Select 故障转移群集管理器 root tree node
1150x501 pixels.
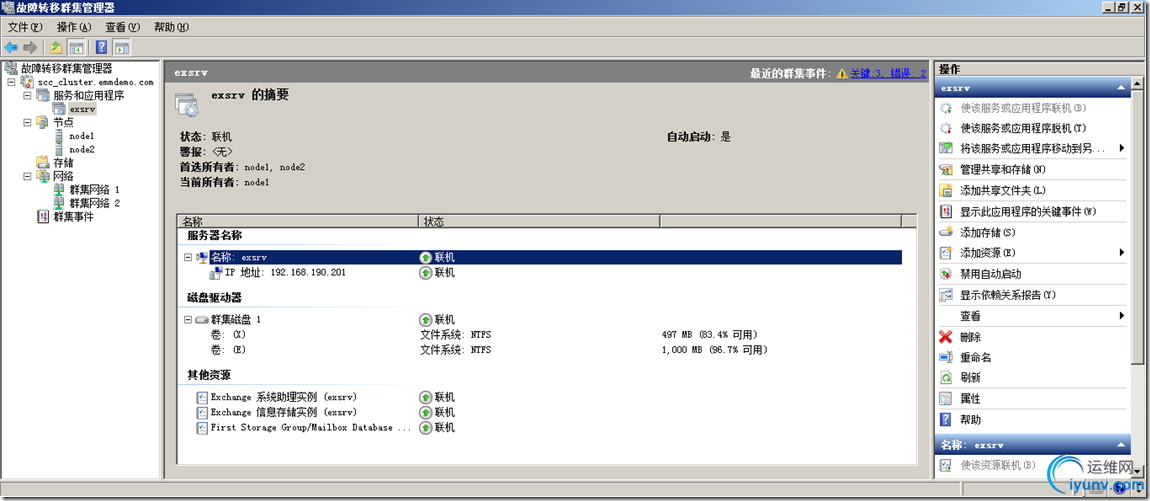pyautogui.click(x=67, y=68)
